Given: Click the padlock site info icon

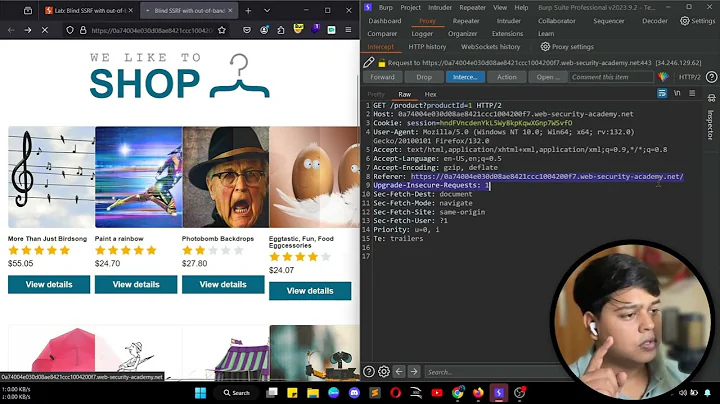Looking at the screenshot, I should pos(83,30).
